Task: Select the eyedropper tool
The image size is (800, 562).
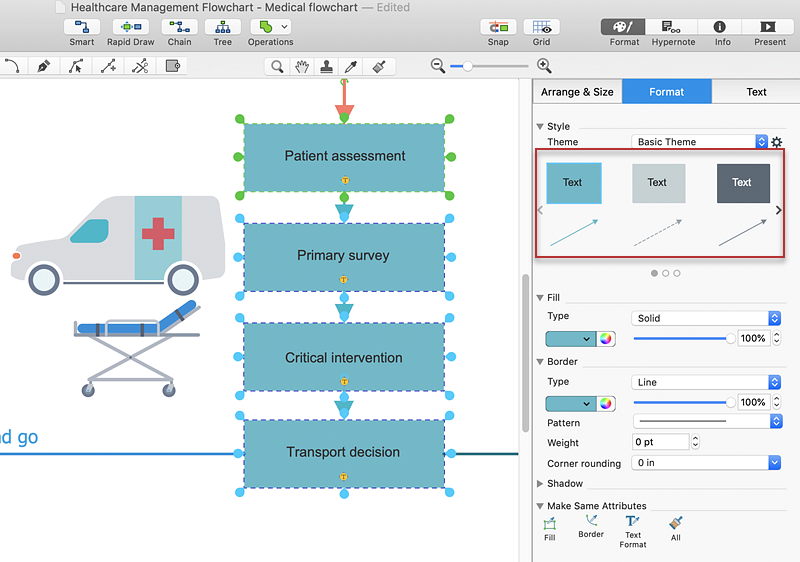Action: 352,66
